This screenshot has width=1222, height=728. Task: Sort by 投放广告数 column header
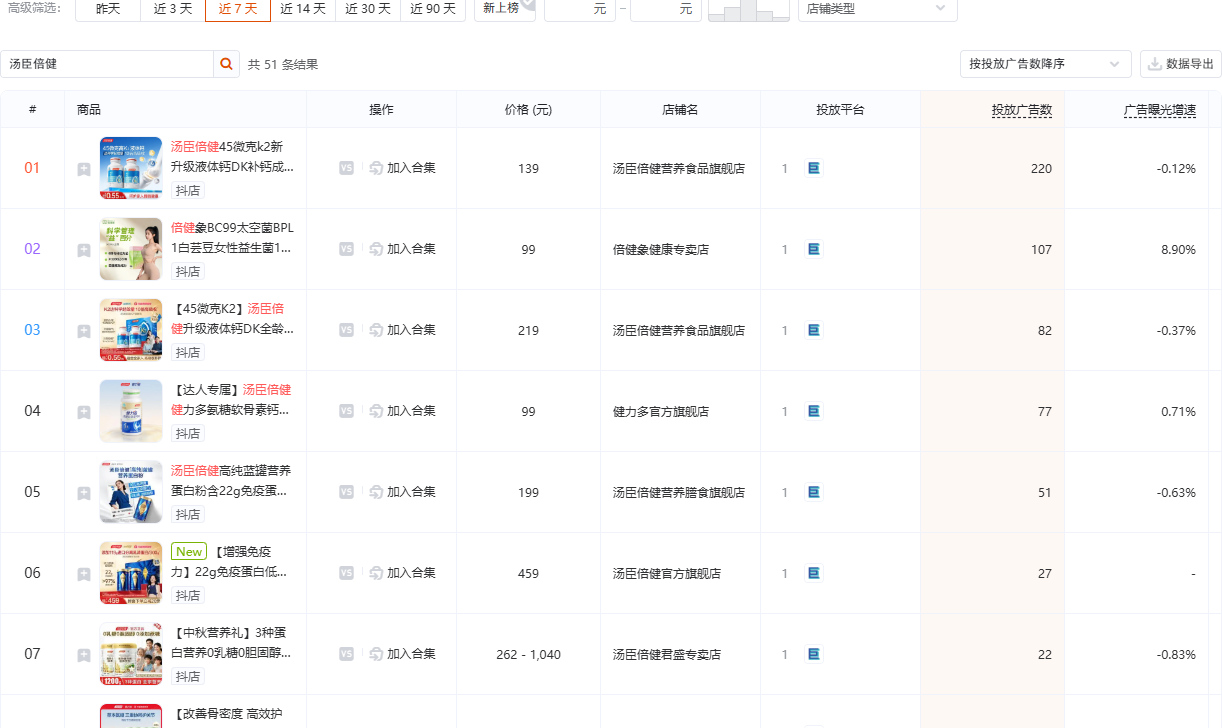[x=1022, y=110]
